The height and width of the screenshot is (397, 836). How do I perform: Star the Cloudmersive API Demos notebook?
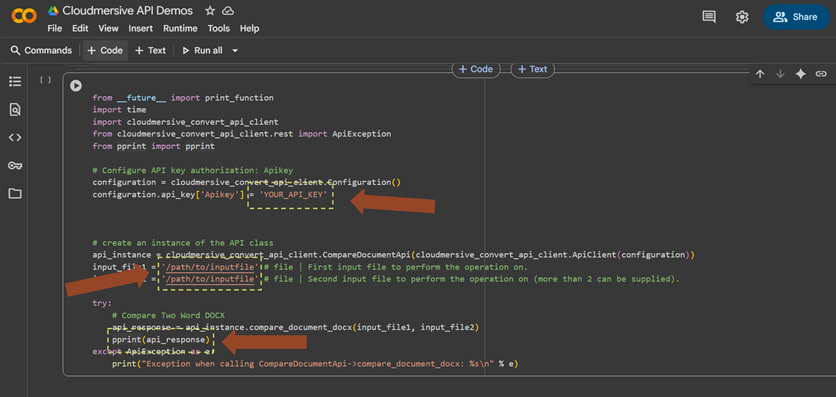coord(210,11)
